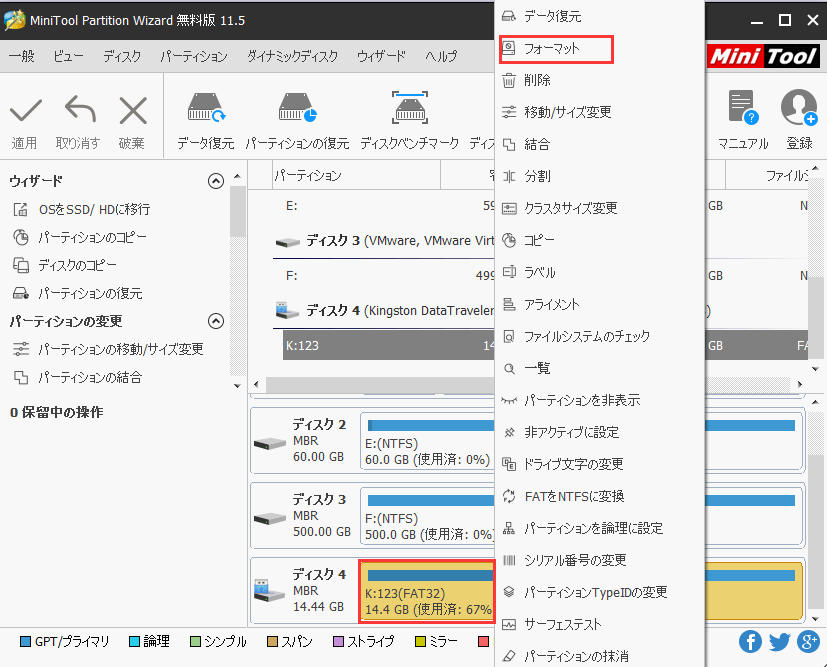Select the K:123 partition row
The image size is (827, 667).
point(389,346)
